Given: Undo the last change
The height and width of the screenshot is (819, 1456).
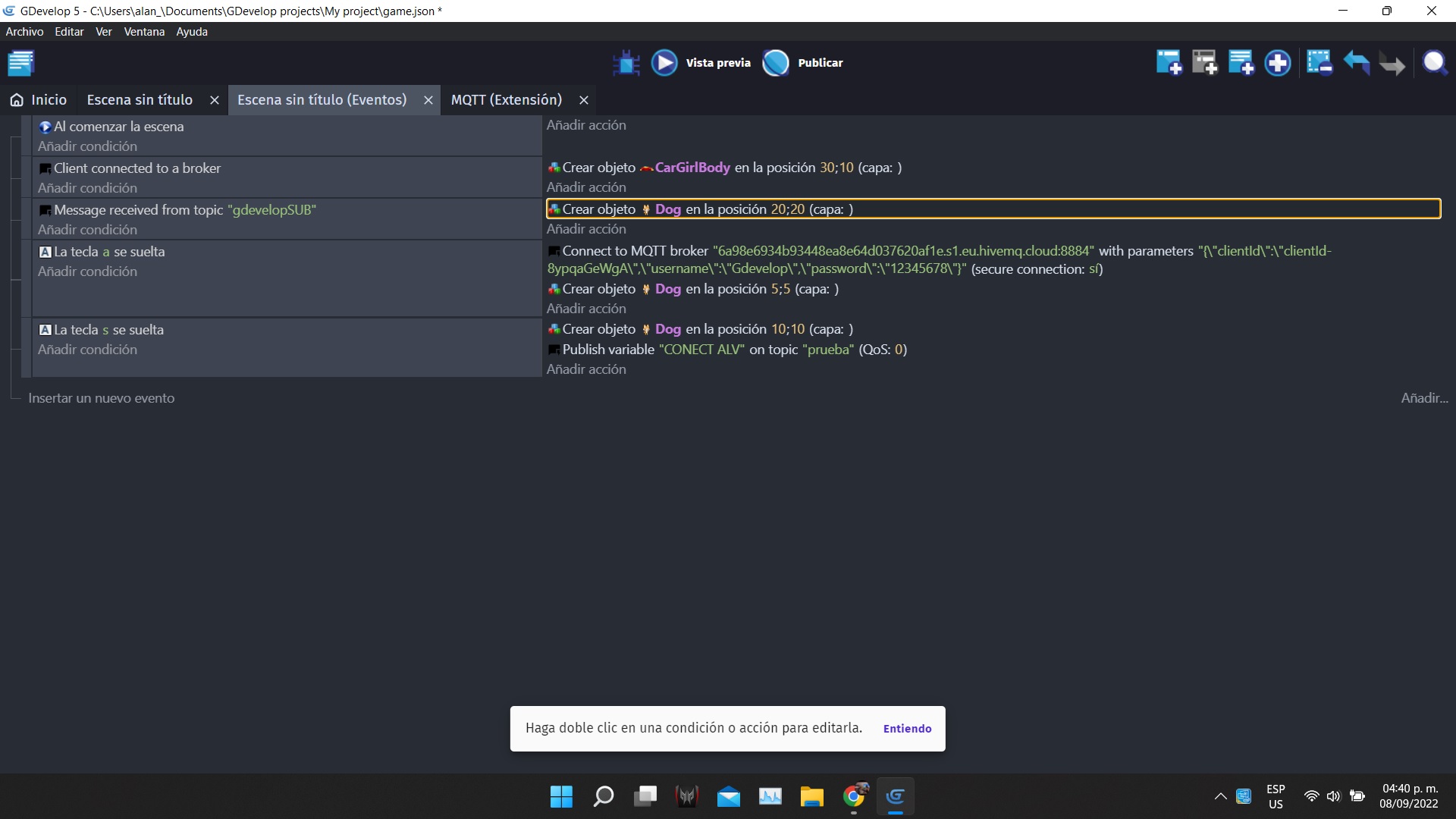Looking at the screenshot, I should point(1356,63).
